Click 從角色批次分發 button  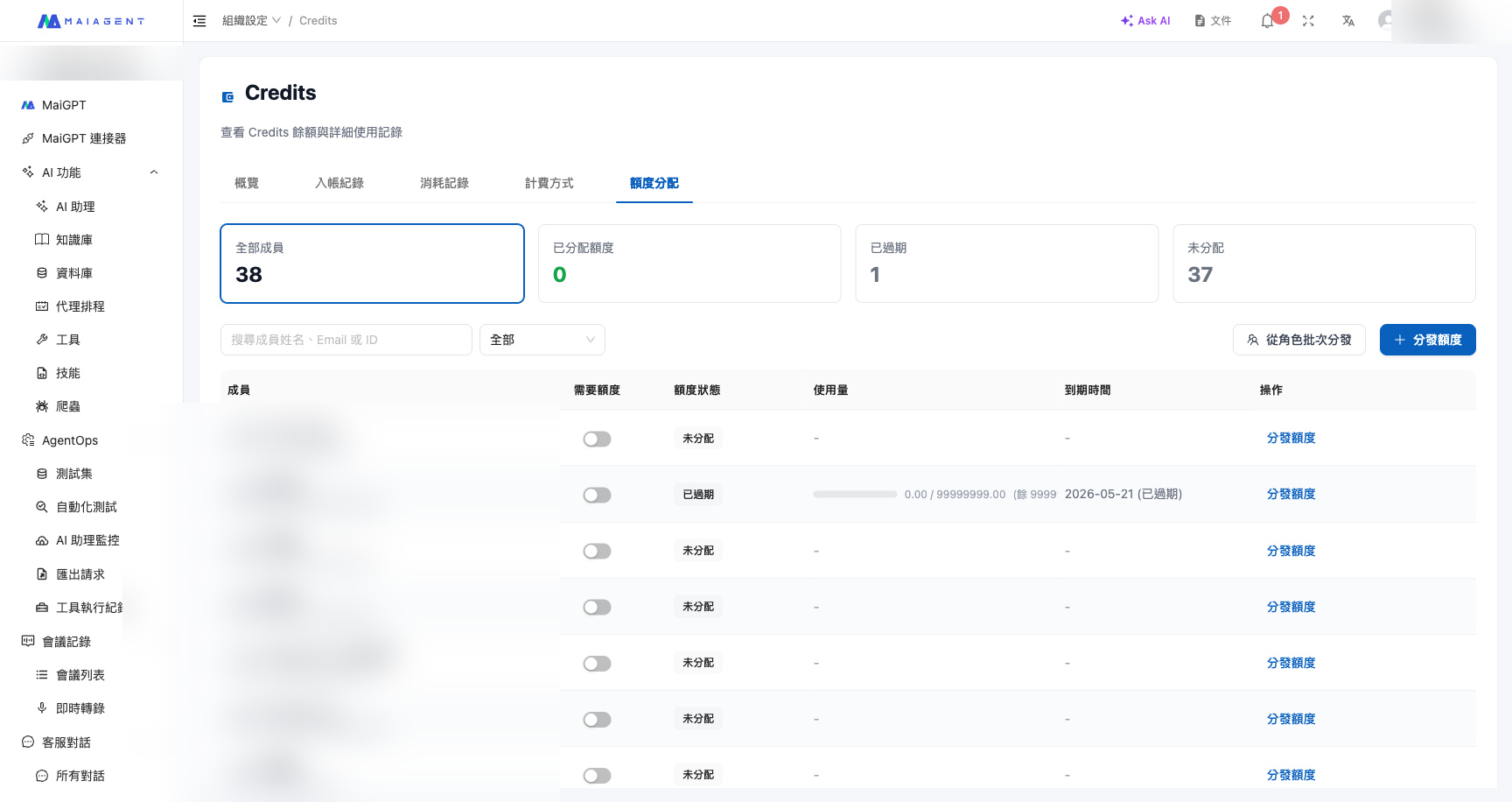[1299, 340]
